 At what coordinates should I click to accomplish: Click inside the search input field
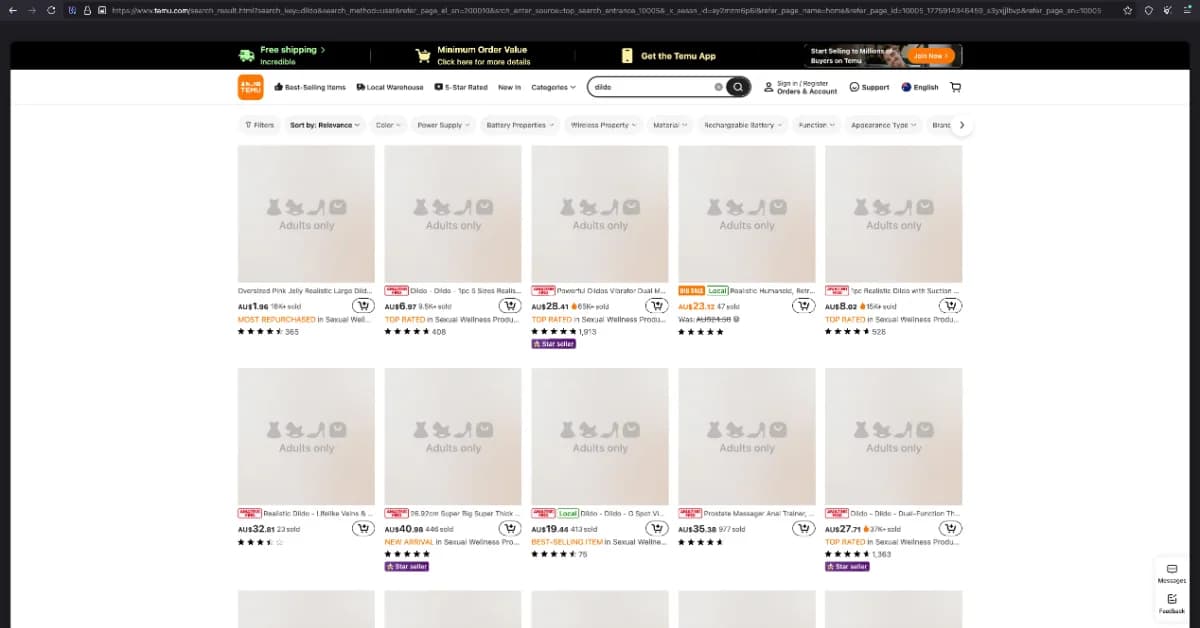click(x=650, y=87)
